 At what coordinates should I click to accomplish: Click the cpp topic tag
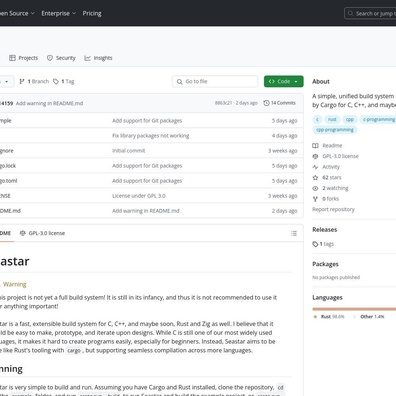point(350,119)
